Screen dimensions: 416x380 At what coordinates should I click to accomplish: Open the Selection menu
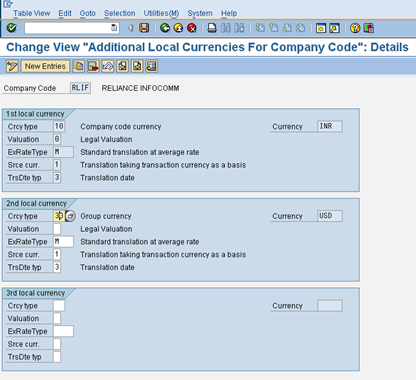(x=120, y=13)
